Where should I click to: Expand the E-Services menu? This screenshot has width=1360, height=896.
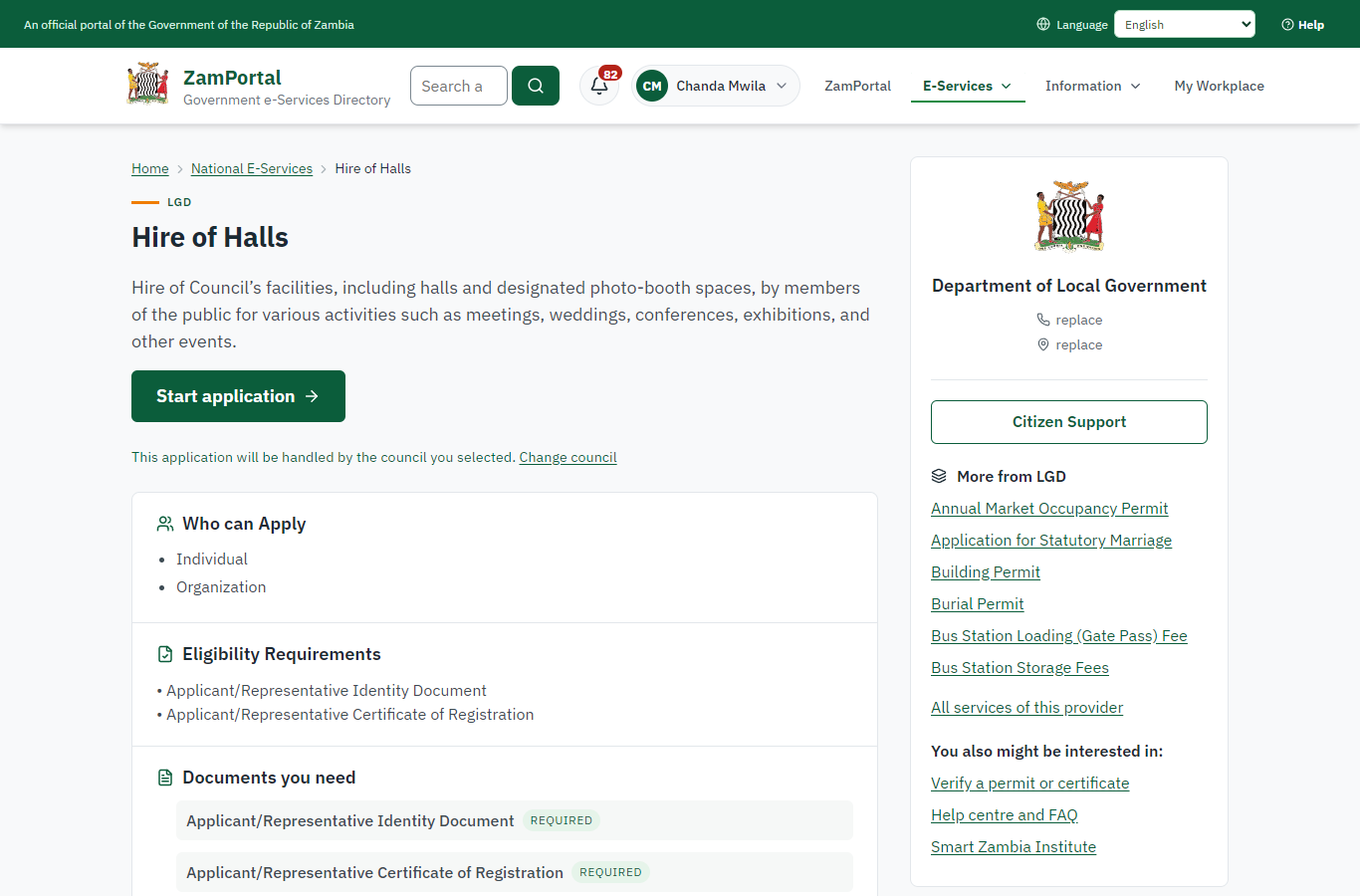pyautogui.click(x=968, y=86)
